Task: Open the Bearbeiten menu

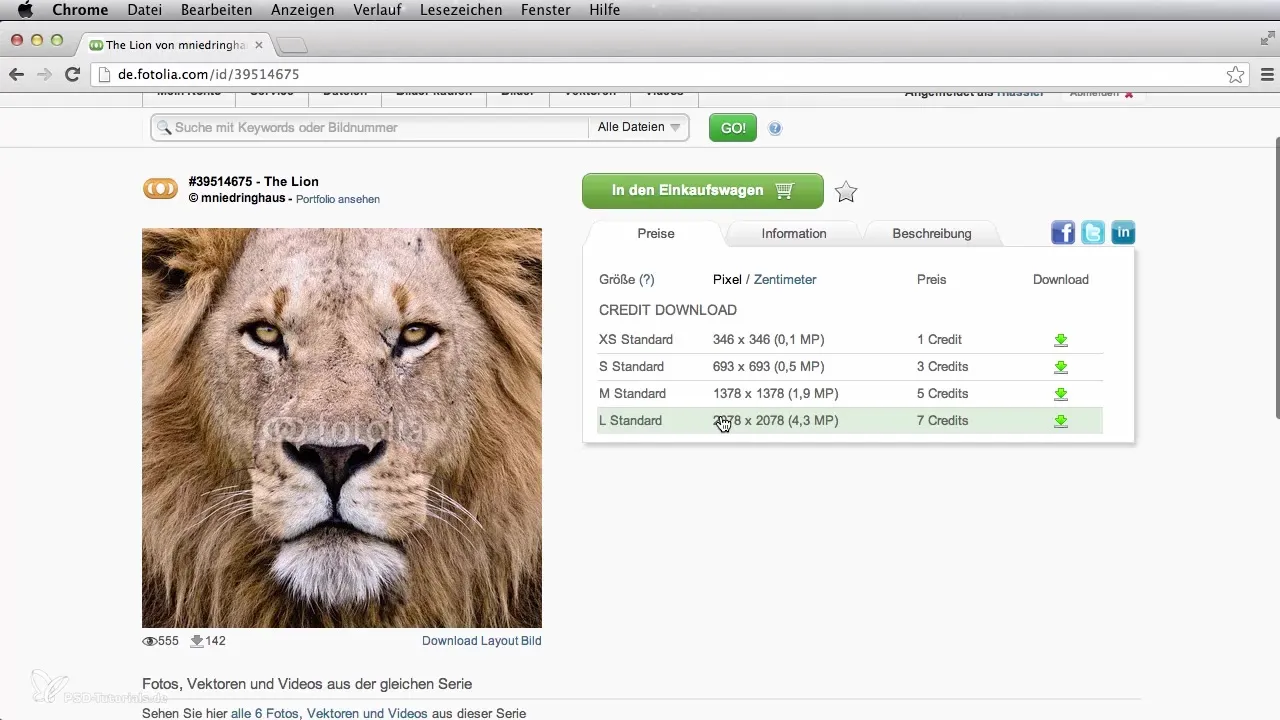Action: click(216, 10)
